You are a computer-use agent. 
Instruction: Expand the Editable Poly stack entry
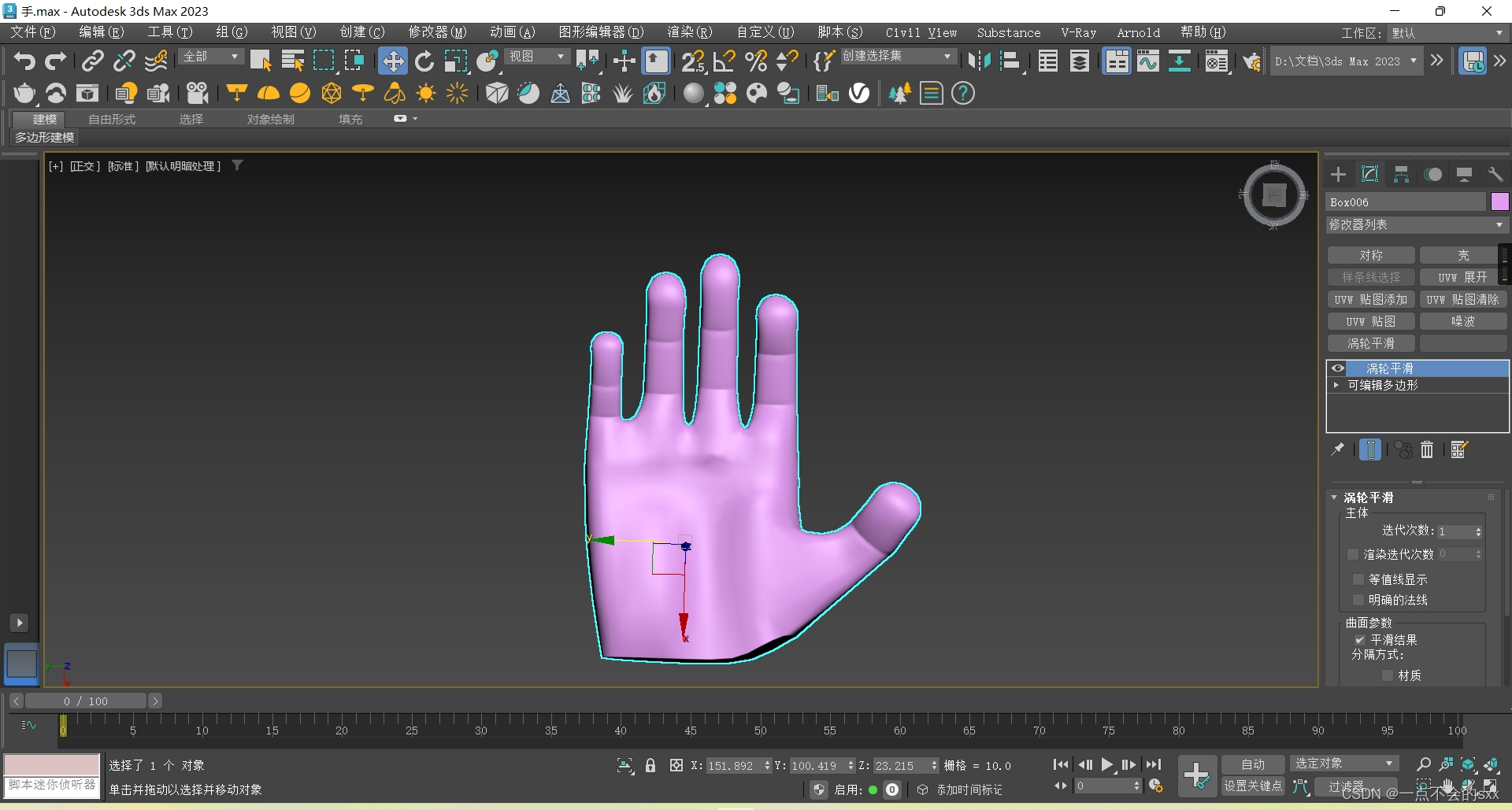(1336, 386)
